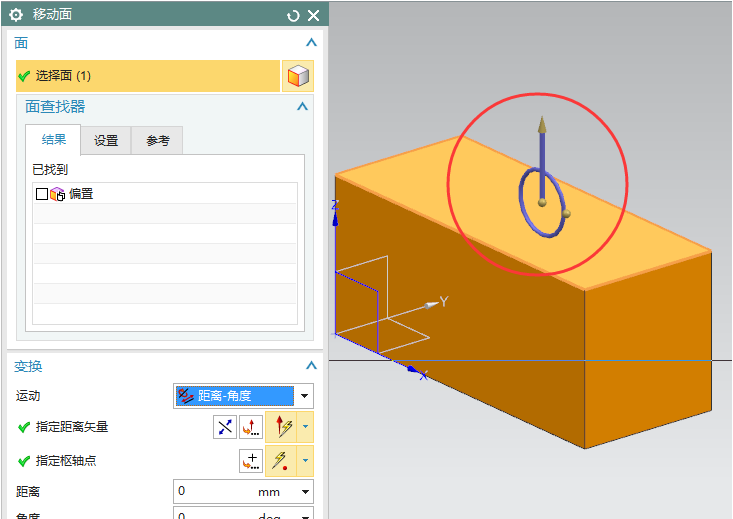Viewport: 733px width, 519px height.
Task: Enable the 偏置 checkbox in results
Action: click(x=42, y=194)
